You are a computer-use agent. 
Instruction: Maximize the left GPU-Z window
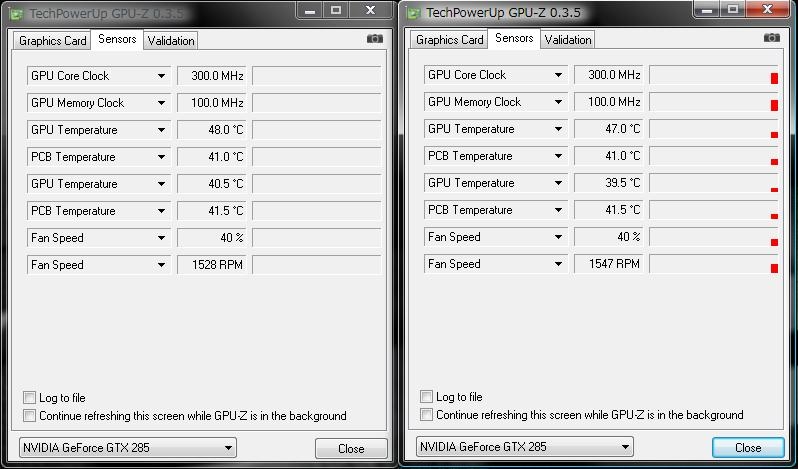coord(336,10)
